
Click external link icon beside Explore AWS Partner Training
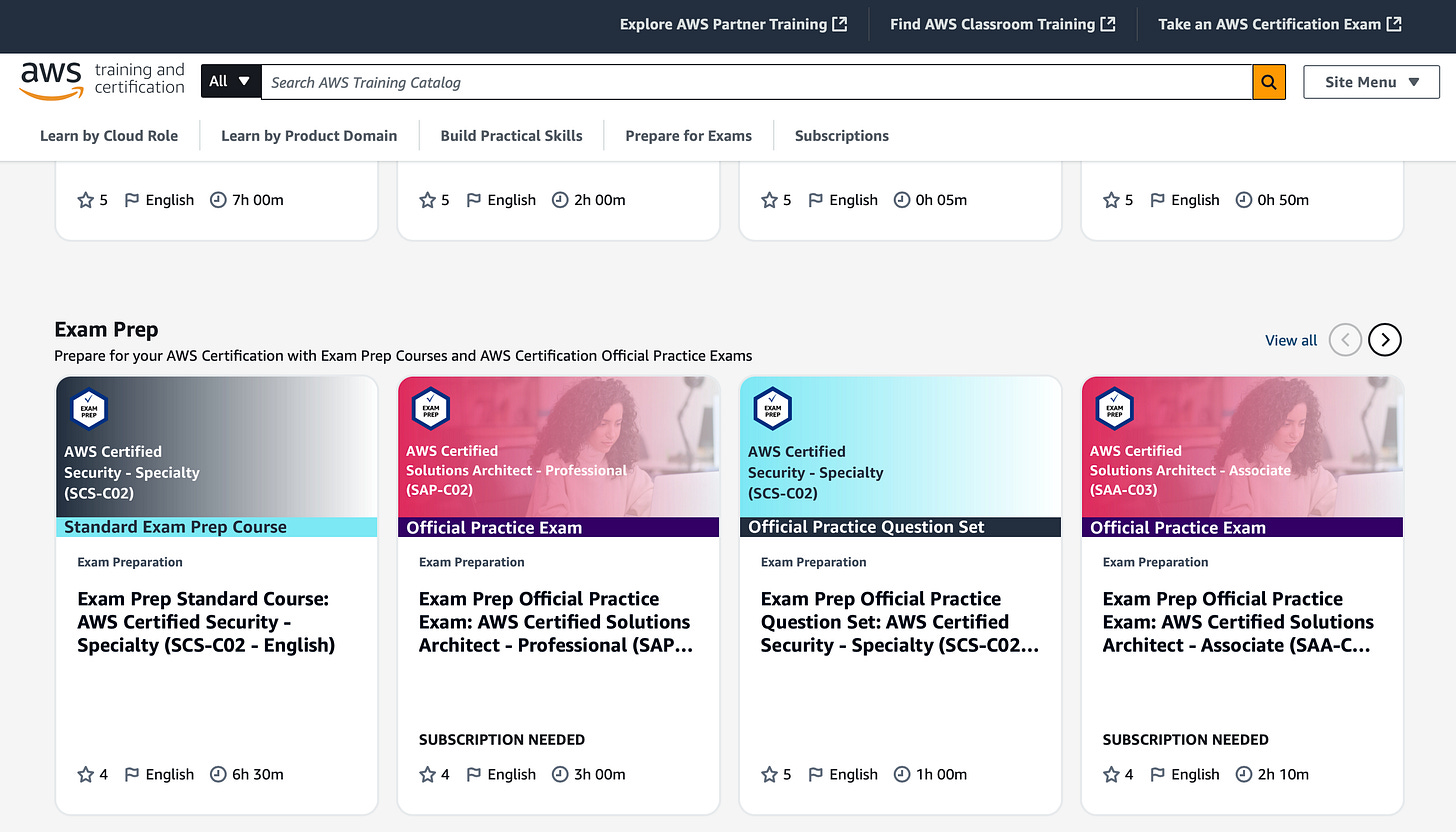click(840, 24)
